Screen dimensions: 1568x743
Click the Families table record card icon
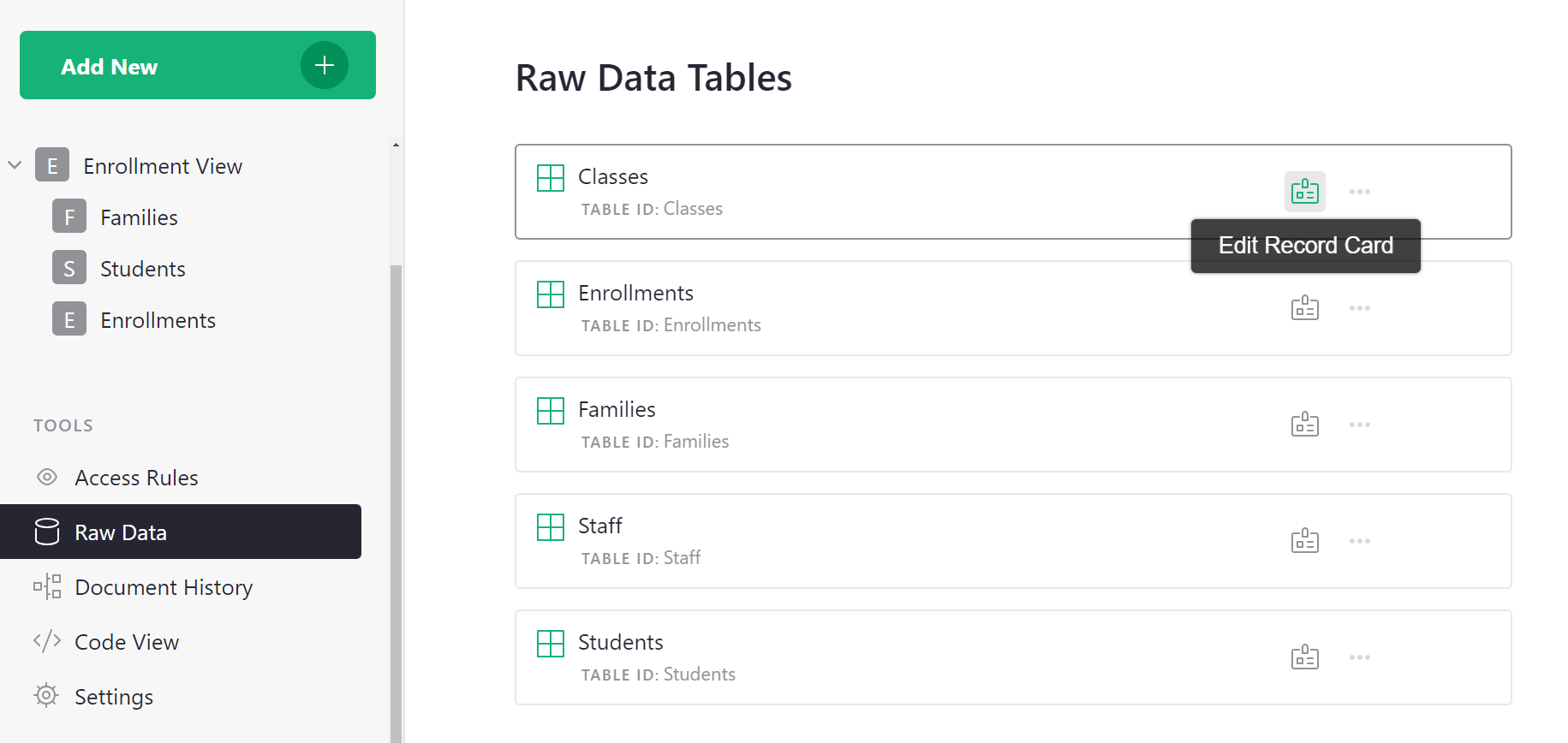coord(1304,425)
